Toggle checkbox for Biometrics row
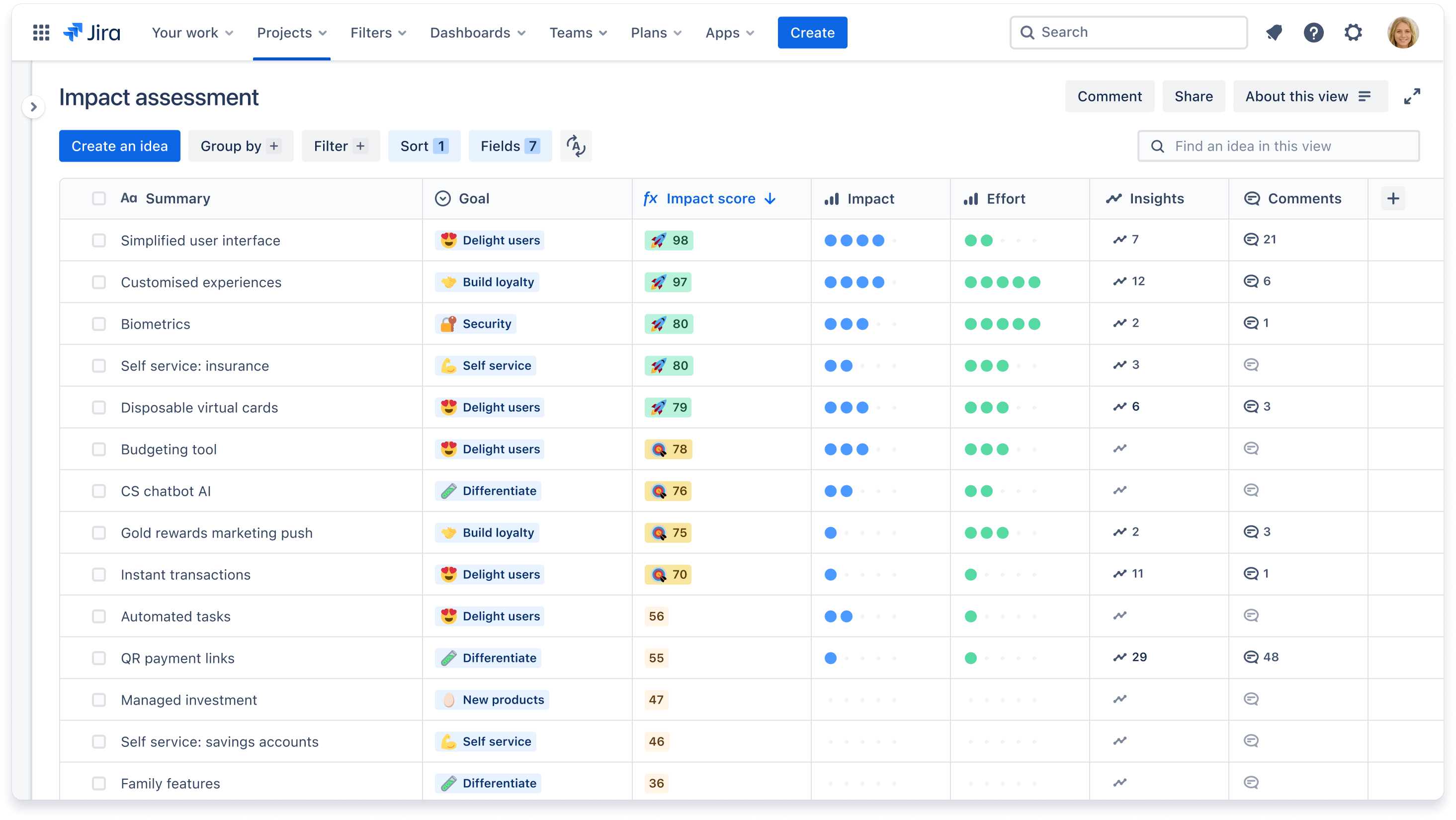This screenshot has height=820, width=1456. [98, 324]
